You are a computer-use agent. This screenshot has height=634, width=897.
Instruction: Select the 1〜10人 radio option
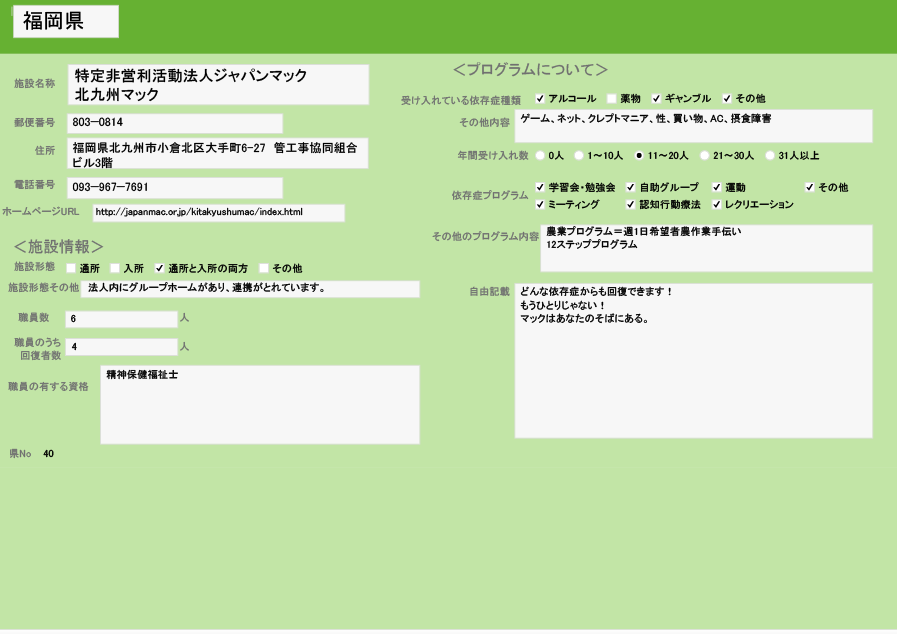(579, 156)
